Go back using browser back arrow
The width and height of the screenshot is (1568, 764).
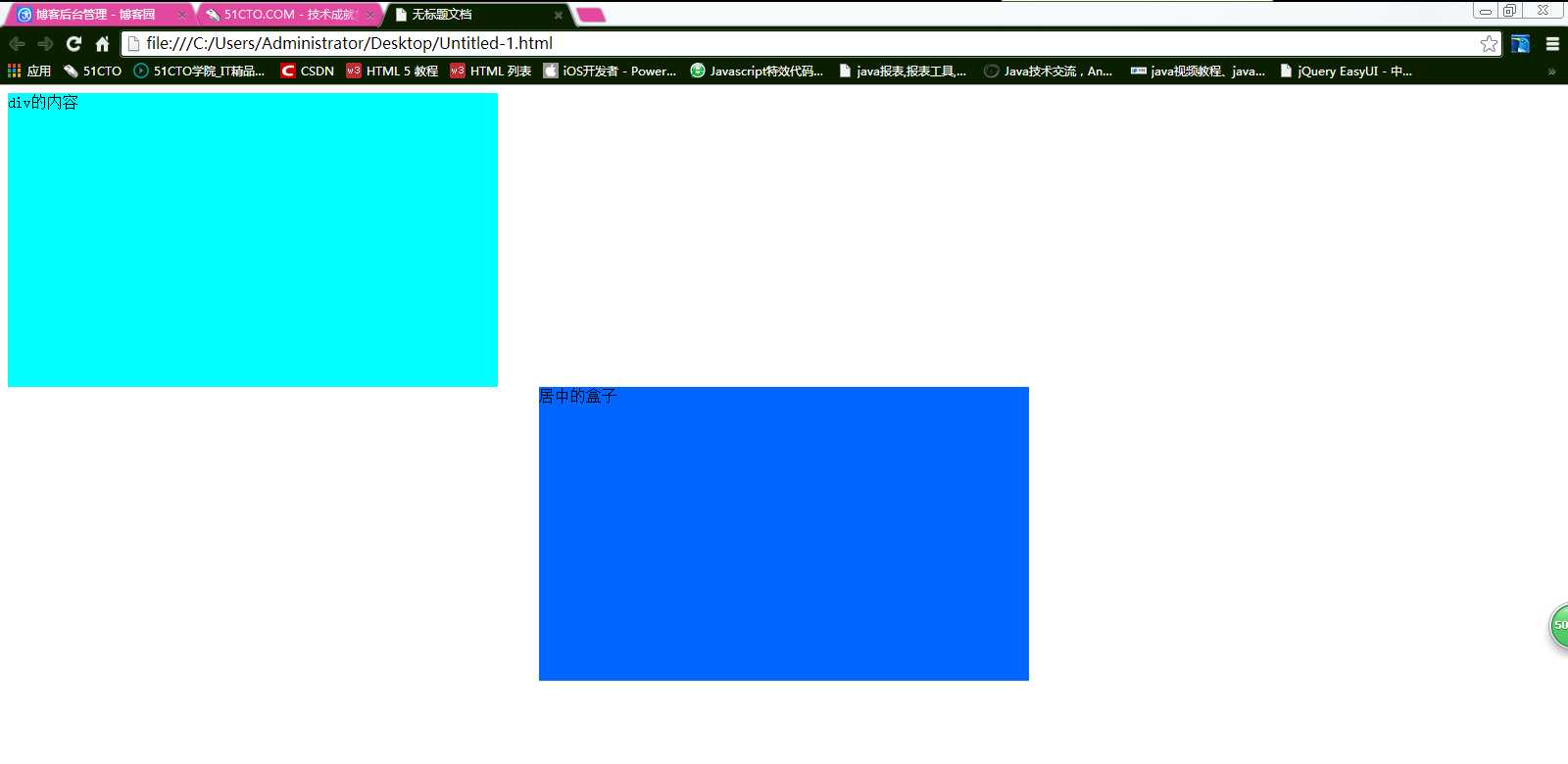pyautogui.click(x=17, y=43)
